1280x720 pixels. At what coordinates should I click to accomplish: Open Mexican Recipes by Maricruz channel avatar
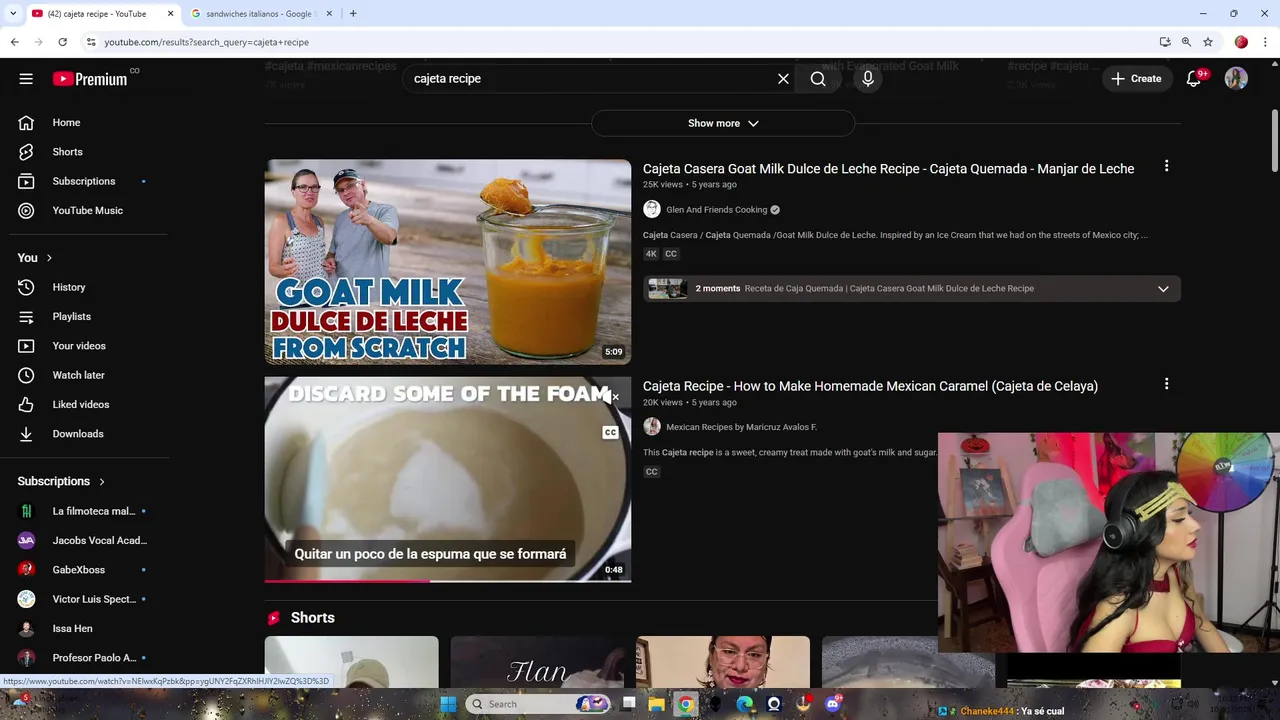coord(652,427)
